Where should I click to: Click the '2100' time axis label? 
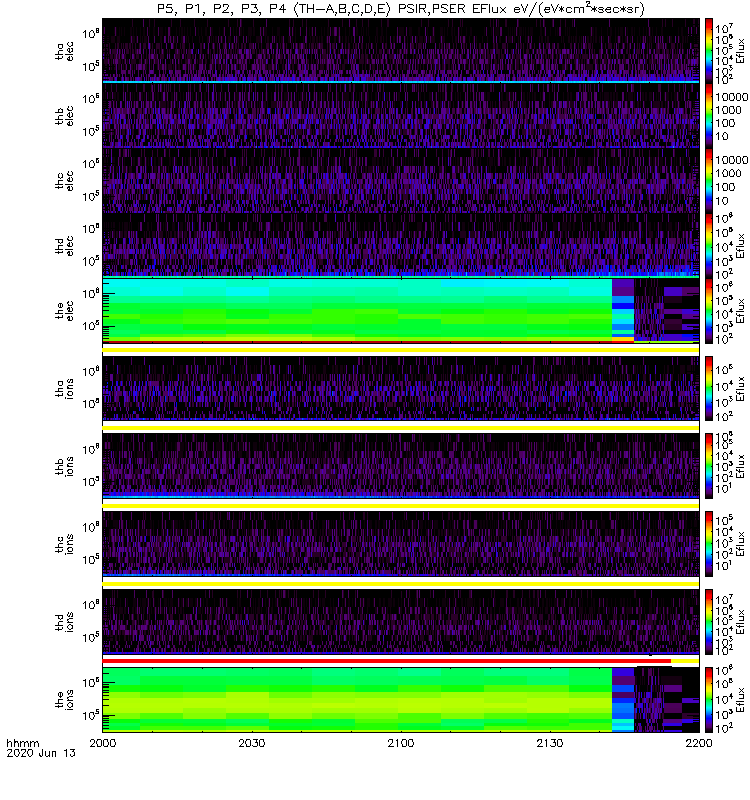coord(401,743)
